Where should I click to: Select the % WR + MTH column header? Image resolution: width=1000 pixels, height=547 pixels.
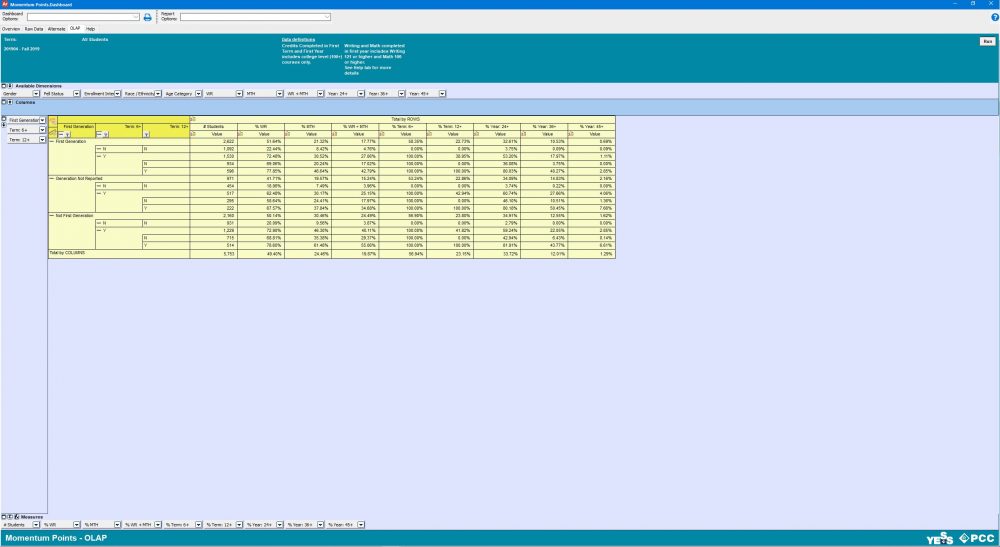pos(355,127)
